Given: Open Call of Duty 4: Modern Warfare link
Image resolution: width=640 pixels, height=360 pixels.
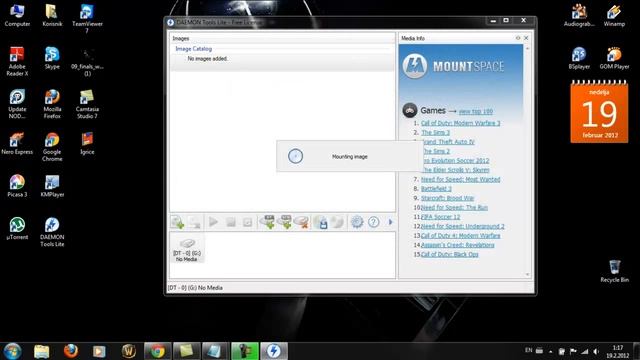Looking at the screenshot, I should [x=460, y=236].
